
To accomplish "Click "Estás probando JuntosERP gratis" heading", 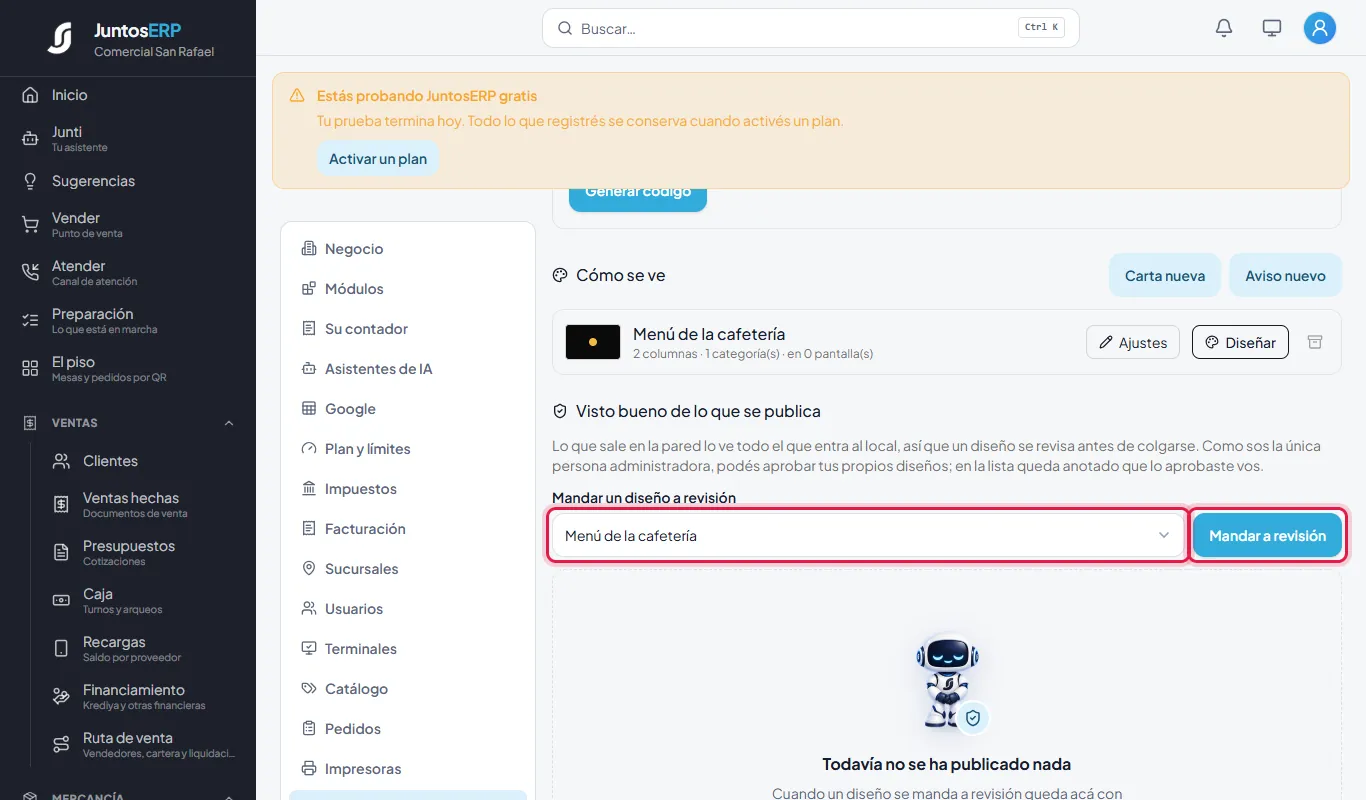I will 427,96.
